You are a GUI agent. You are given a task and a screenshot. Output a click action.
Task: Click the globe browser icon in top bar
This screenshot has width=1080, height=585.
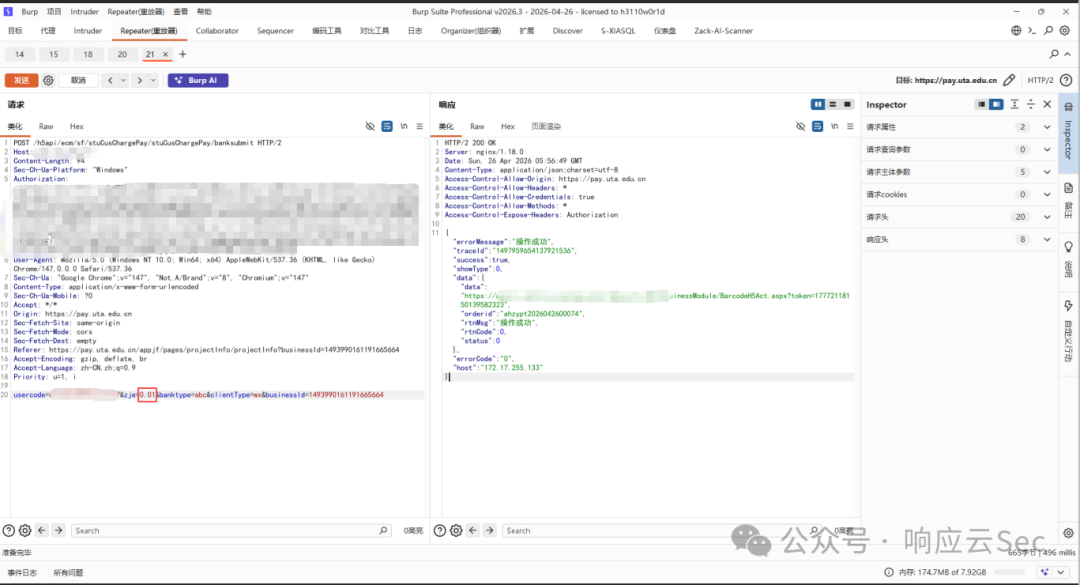[1016, 31]
